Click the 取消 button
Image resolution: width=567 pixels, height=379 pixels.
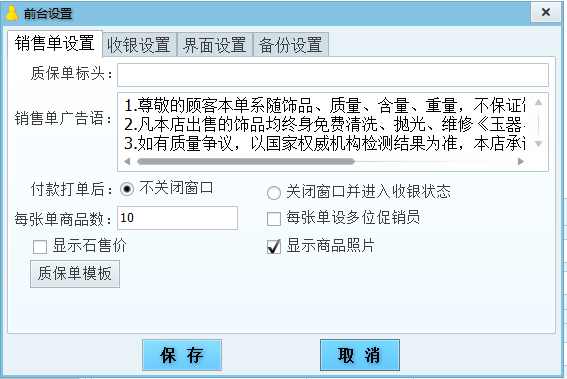[360, 355]
